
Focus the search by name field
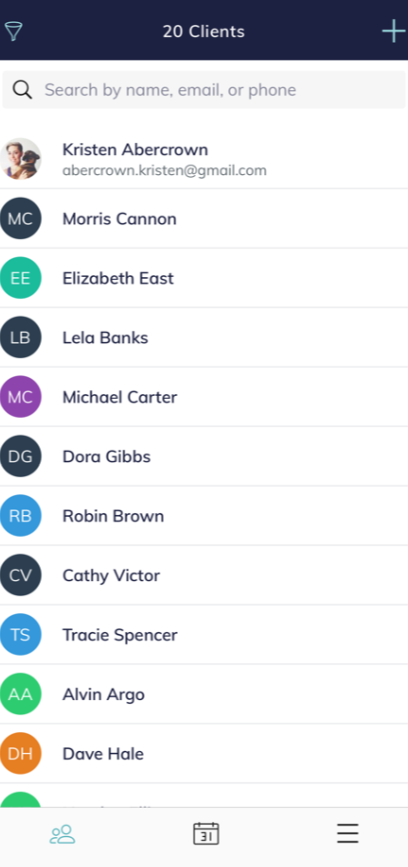(204, 90)
